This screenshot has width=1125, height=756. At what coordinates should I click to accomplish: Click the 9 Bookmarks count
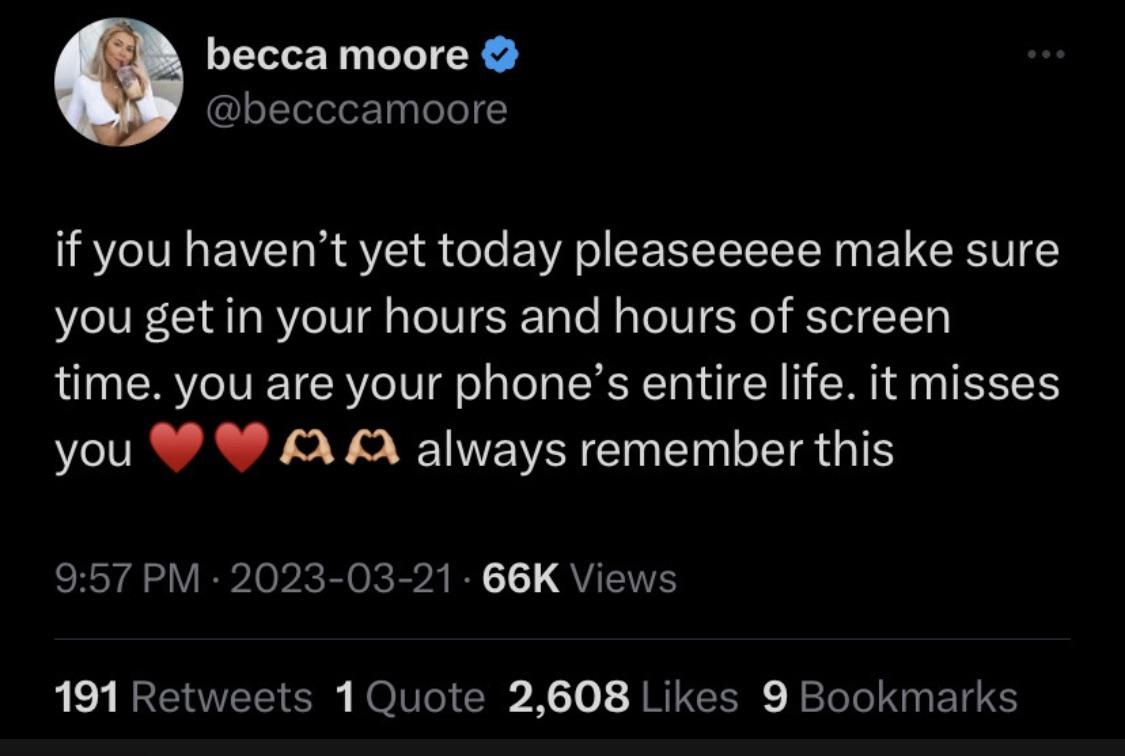coord(890,697)
